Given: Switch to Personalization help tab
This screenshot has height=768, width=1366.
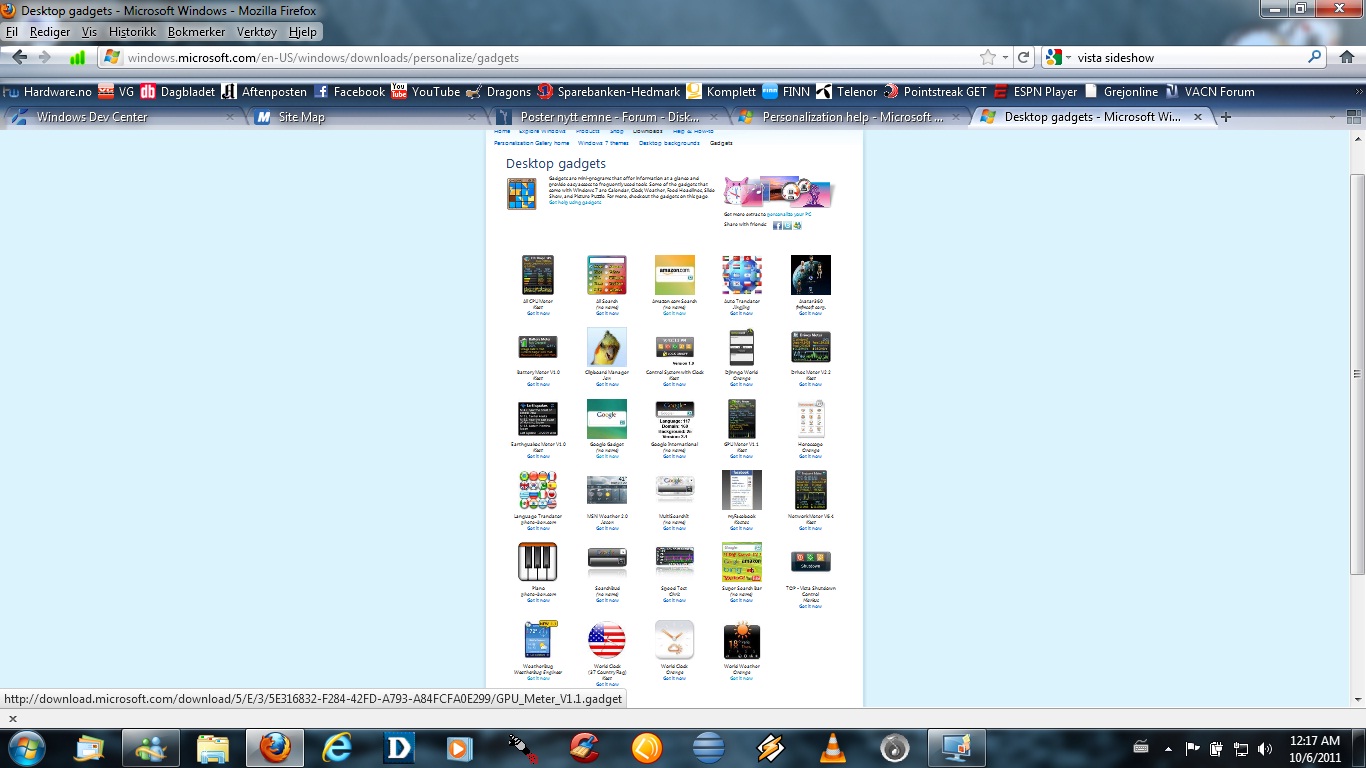Looking at the screenshot, I should point(849,117).
